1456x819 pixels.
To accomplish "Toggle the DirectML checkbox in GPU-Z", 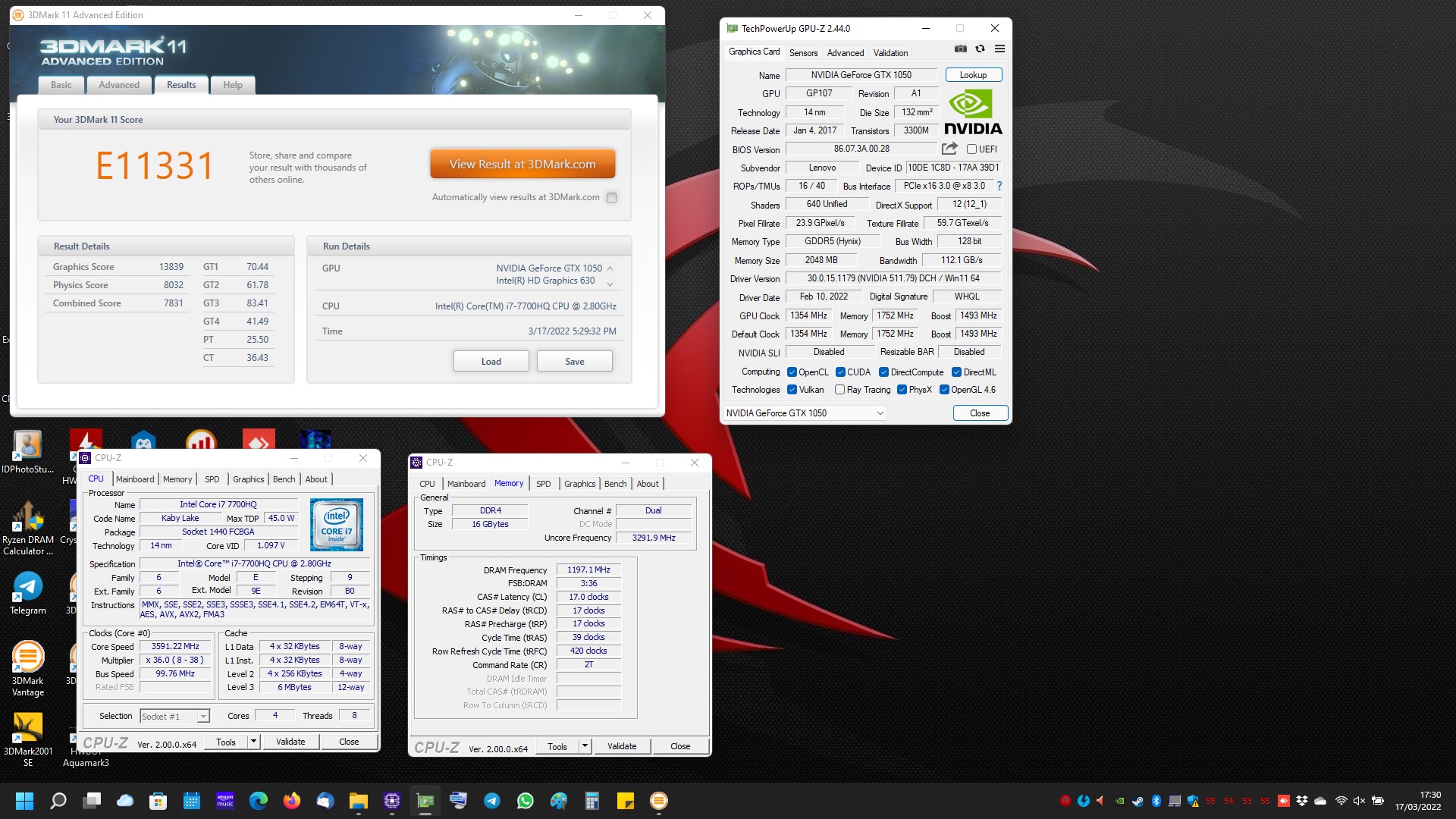I will pyautogui.click(x=956, y=372).
